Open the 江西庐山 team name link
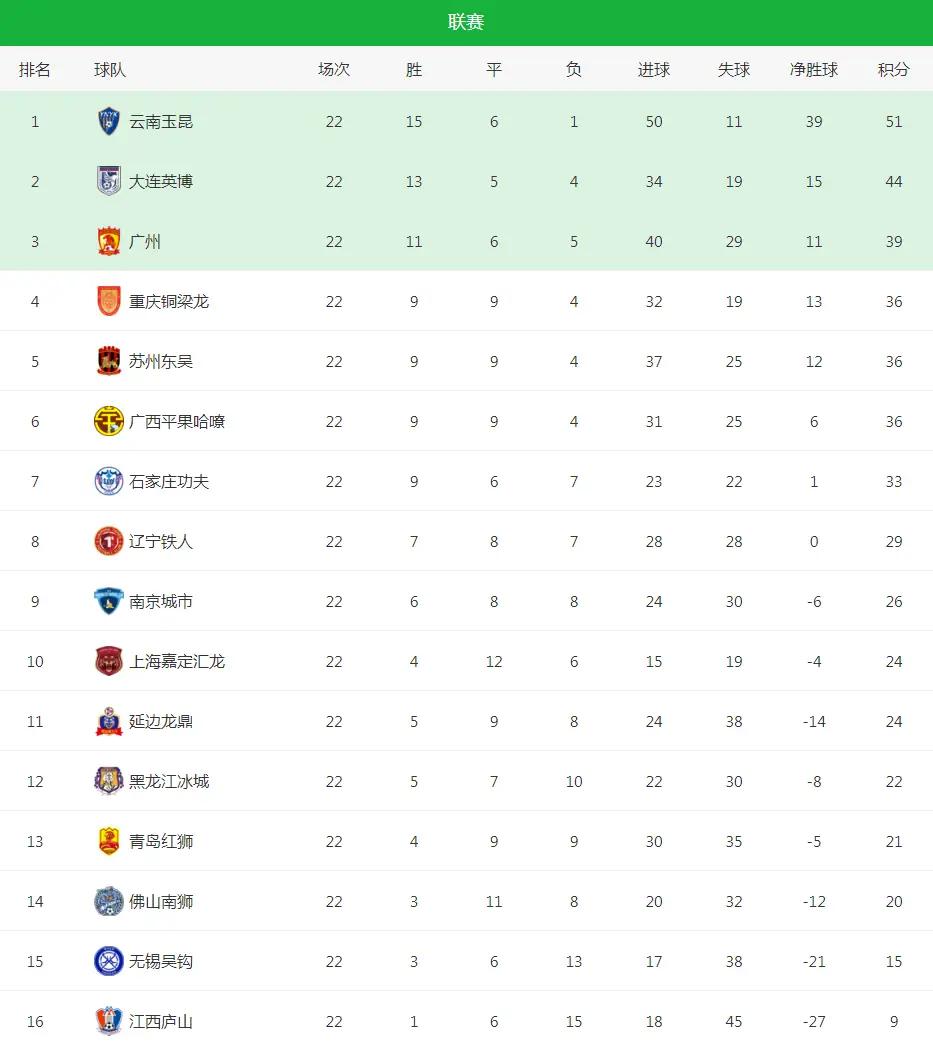 (161, 1021)
